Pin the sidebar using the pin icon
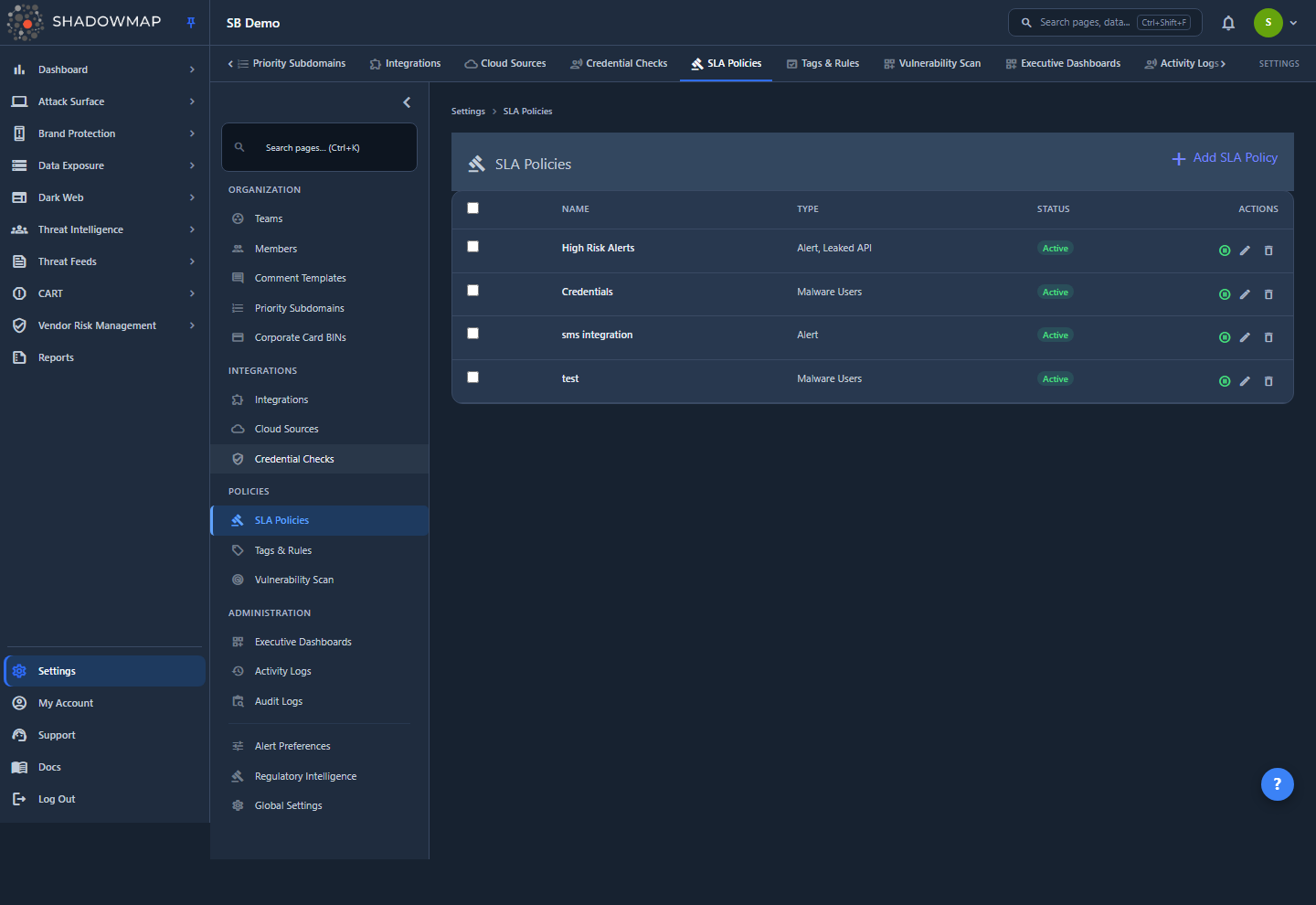The height and width of the screenshot is (905, 1316). pyautogui.click(x=191, y=23)
